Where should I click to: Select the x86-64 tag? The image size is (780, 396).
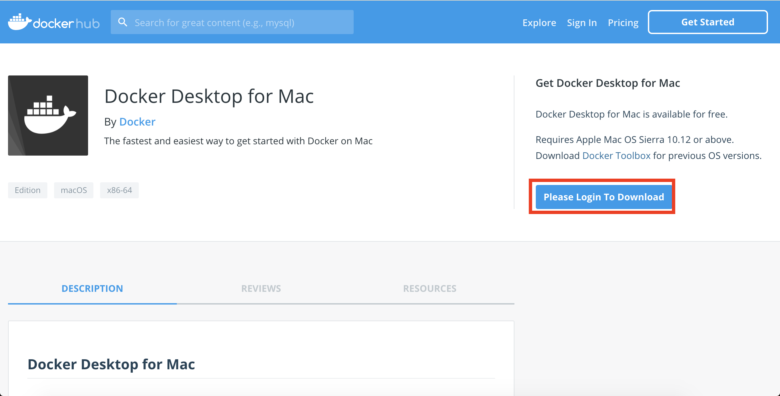click(119, 190)
